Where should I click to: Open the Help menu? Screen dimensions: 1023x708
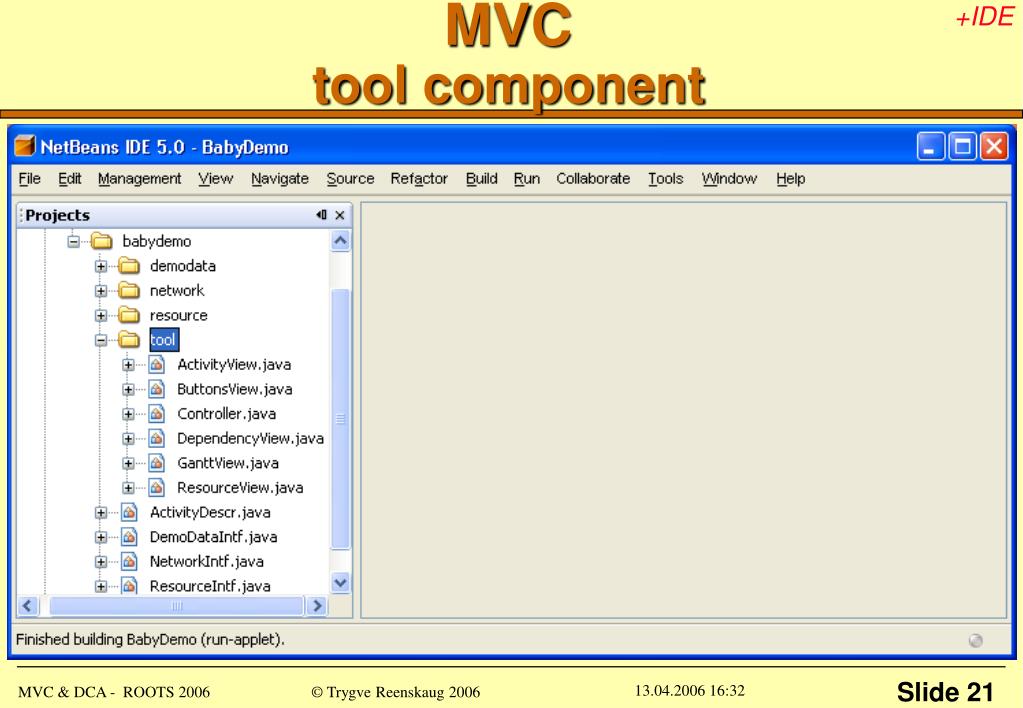(791, 179)
